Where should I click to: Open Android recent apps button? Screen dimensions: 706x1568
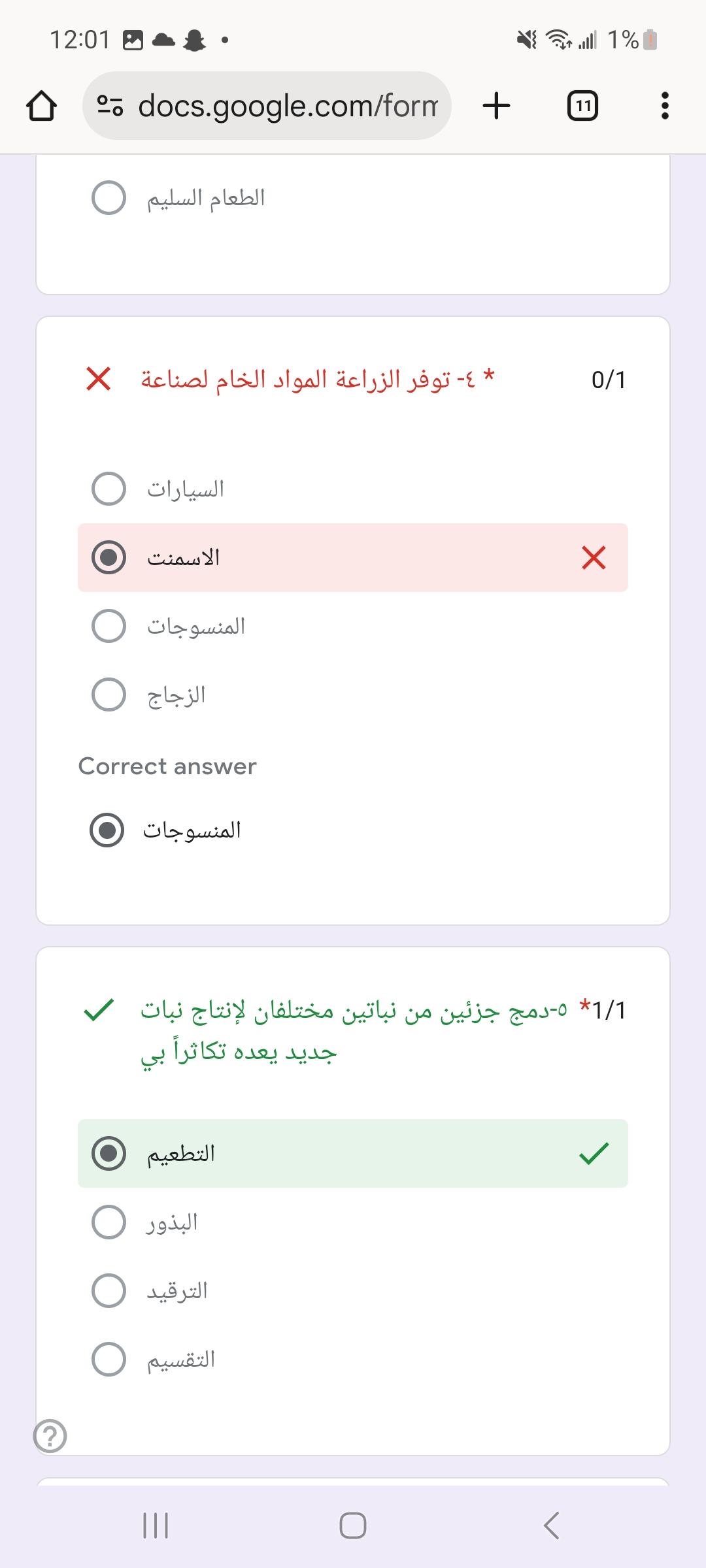(x=156, y=1526)
